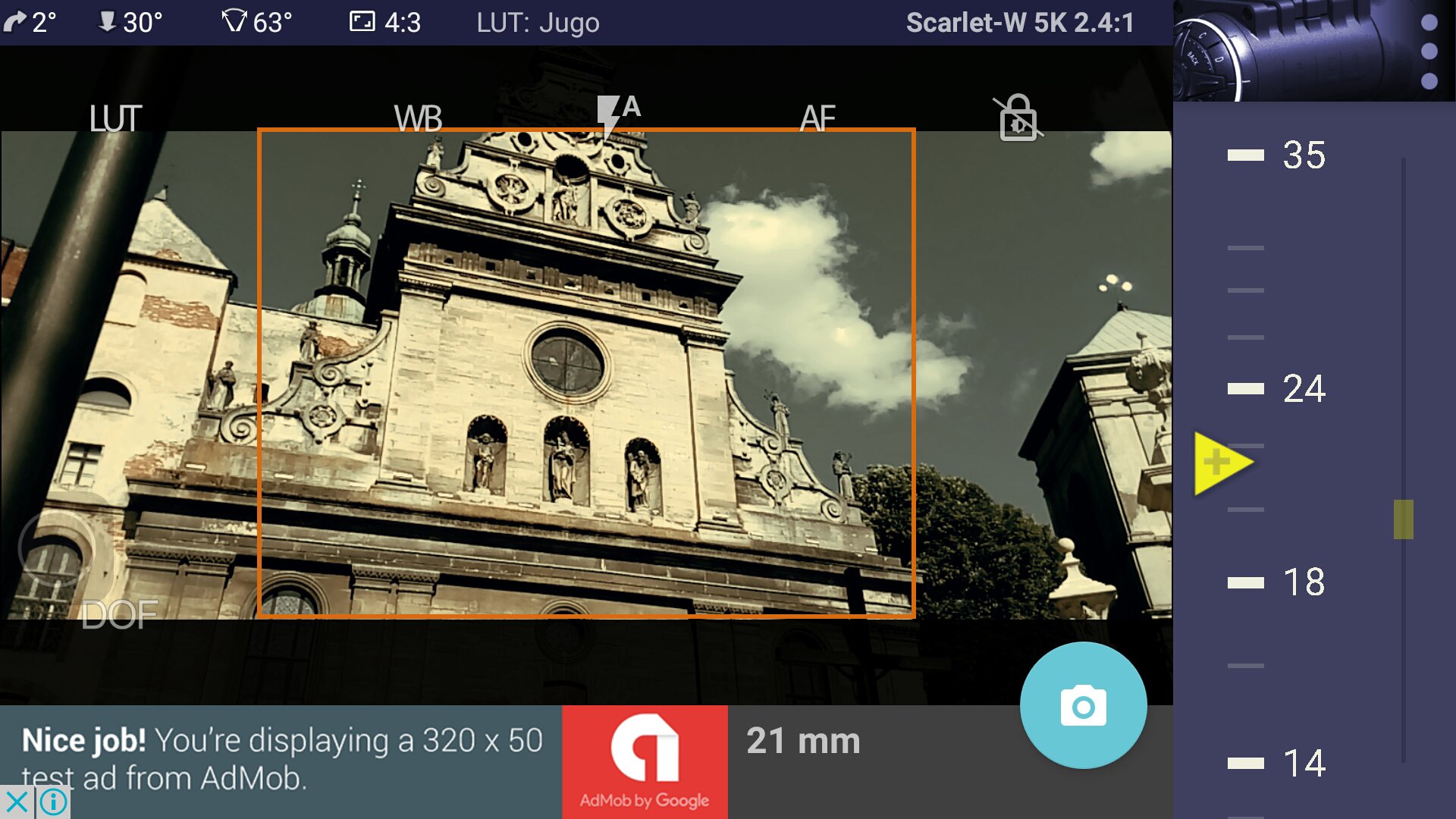This screenshot has height=819, width=1456.
Task: Open the 4:3 aspect ratio selector
Action: pos(384,22)
